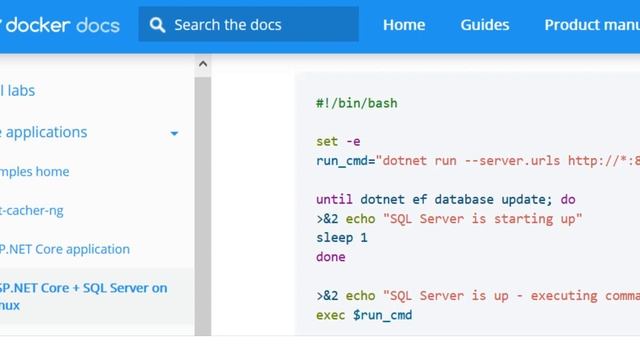Open the apt-cacher-ng sidebar link
Image resolution: width=640 pixels, height=360 pixels.
(x=32, y=210)
